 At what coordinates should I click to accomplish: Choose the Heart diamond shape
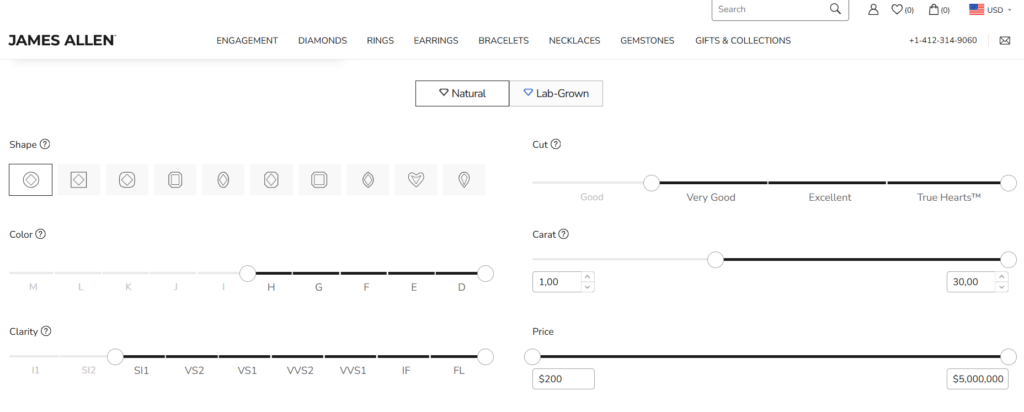pos(416,180)
